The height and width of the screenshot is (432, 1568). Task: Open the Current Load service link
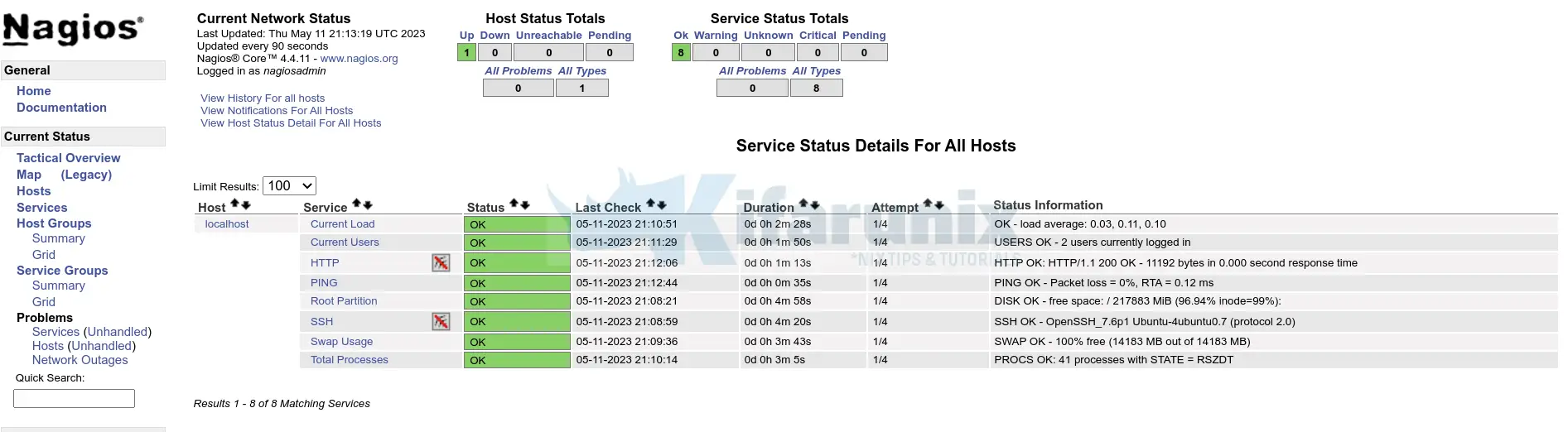pos(342,224)
